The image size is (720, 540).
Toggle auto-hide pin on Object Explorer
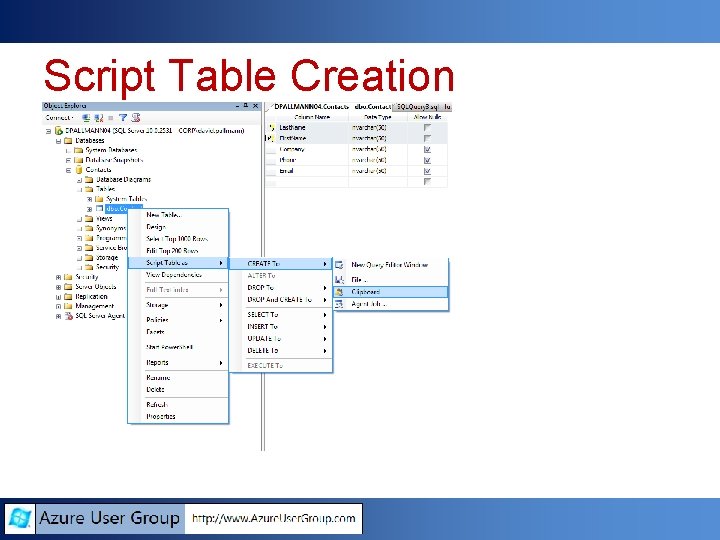(x=246, y=106)
